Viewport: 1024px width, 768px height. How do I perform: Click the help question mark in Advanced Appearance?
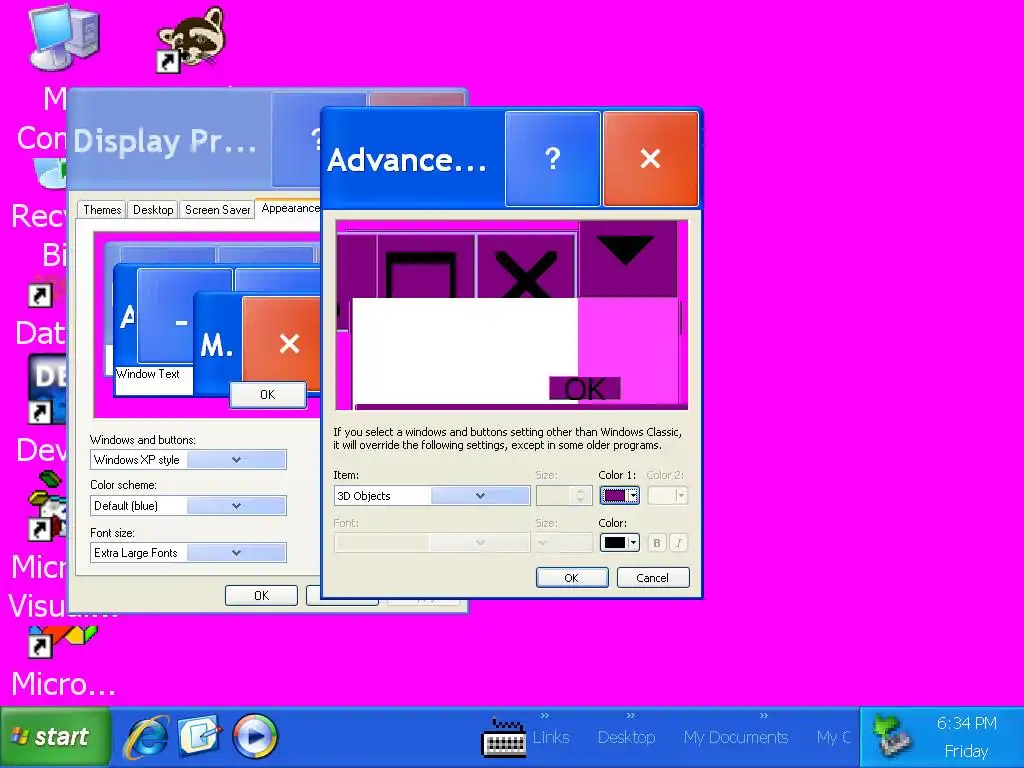(552, 159)
